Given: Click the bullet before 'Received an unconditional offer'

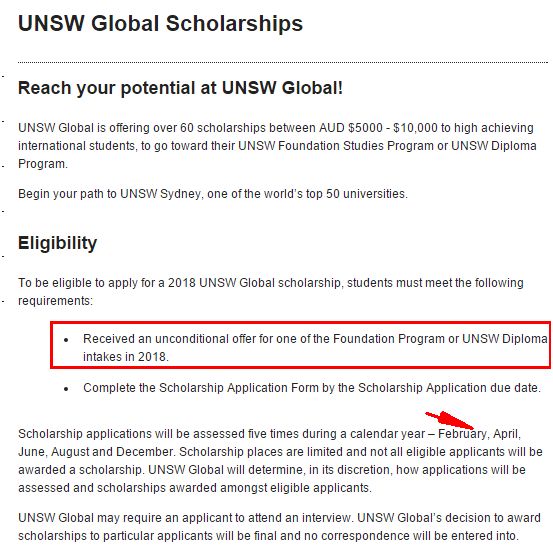Looking at the screenshot, I should coord(66,340).
